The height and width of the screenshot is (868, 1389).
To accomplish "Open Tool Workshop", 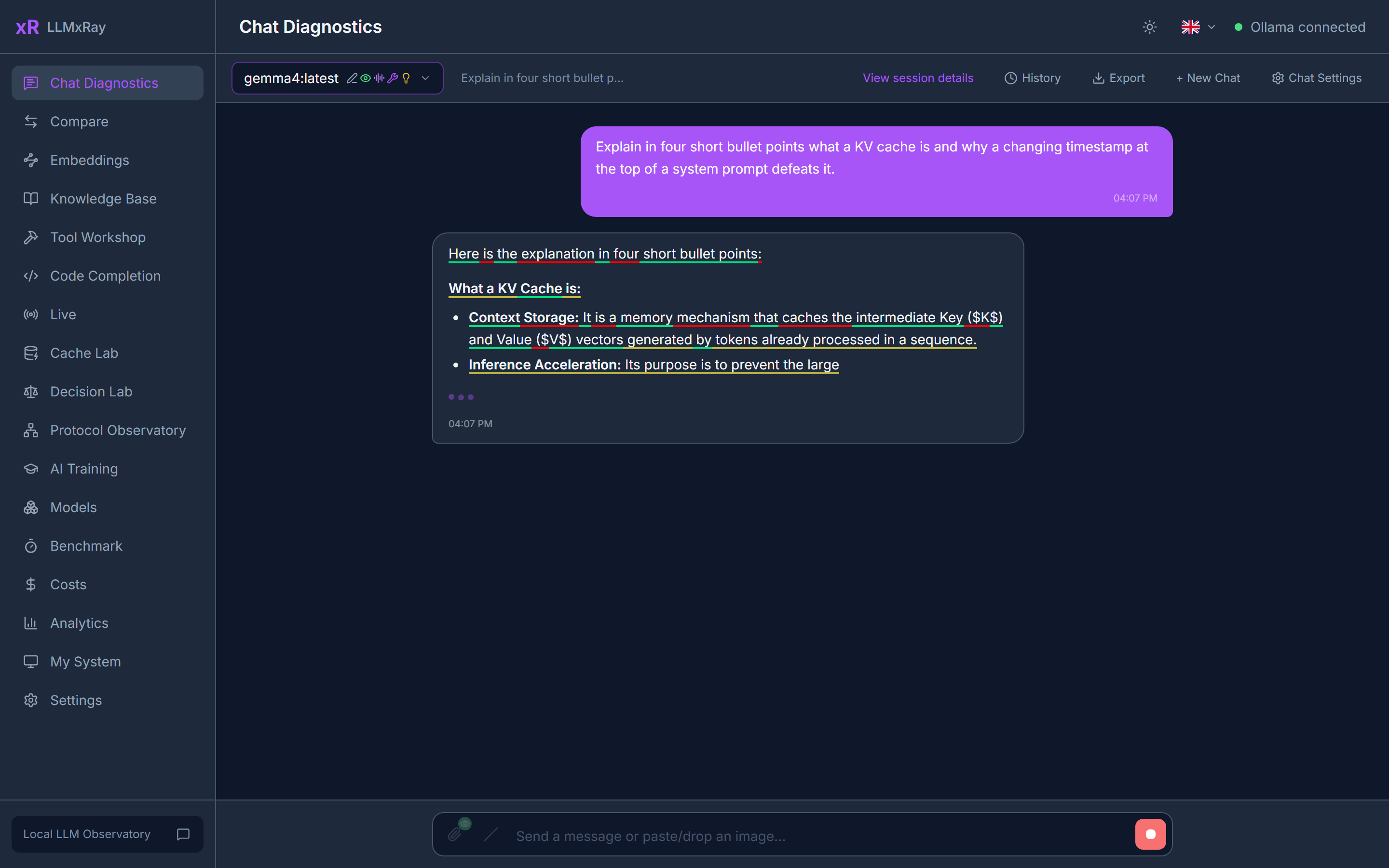I will pos(108,237).
